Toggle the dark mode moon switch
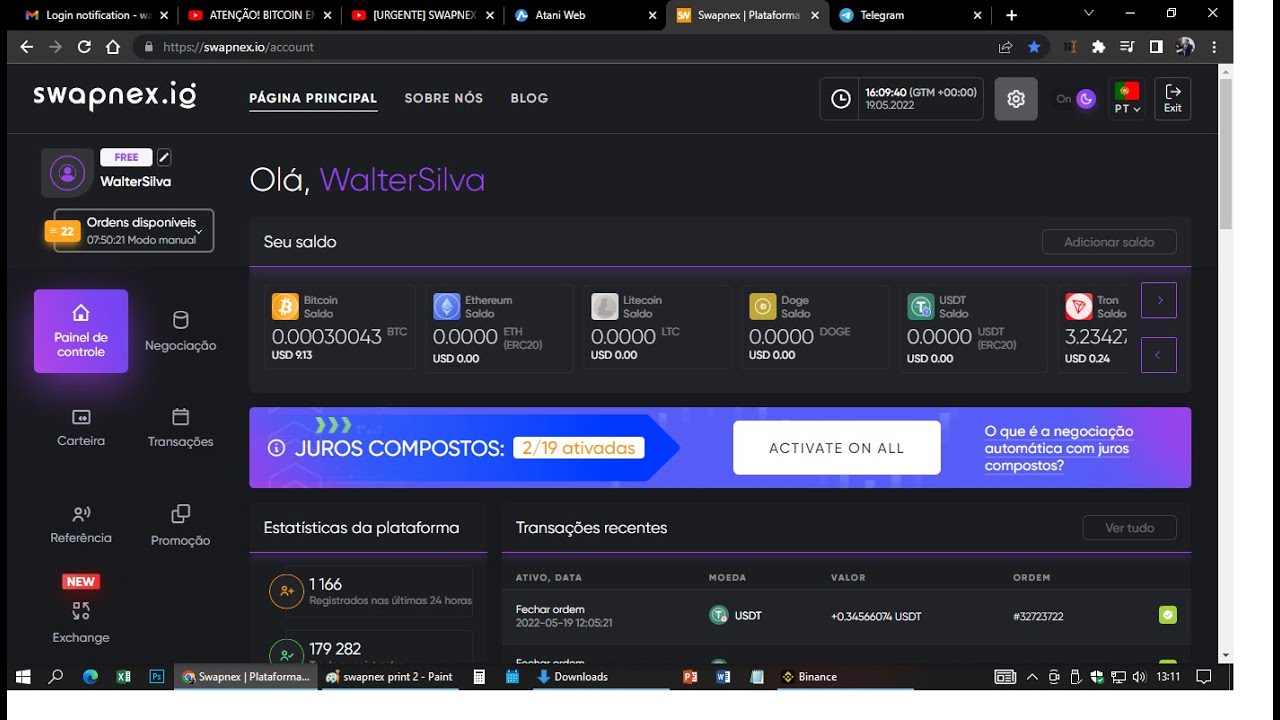This screenshot has height=720, width=1280. [1086, 99]
